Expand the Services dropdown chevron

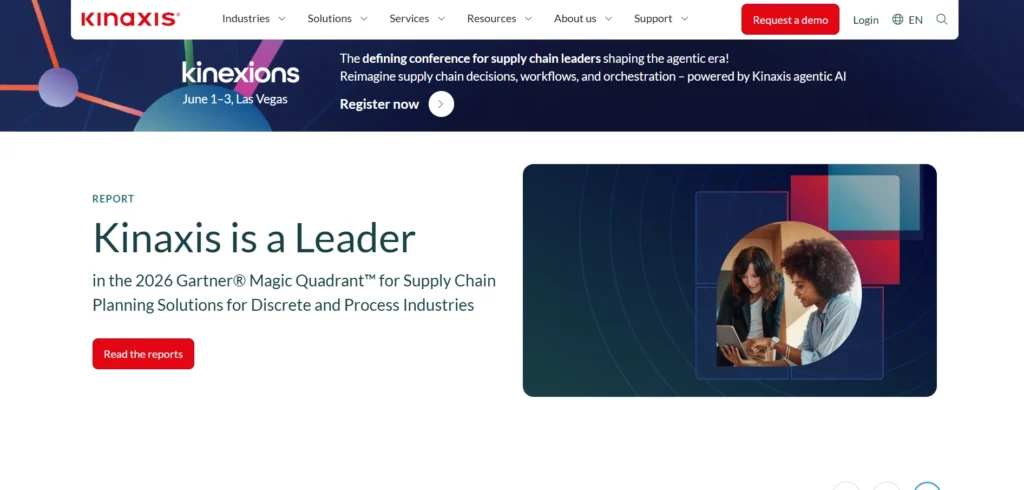click(x=441, y=19)
